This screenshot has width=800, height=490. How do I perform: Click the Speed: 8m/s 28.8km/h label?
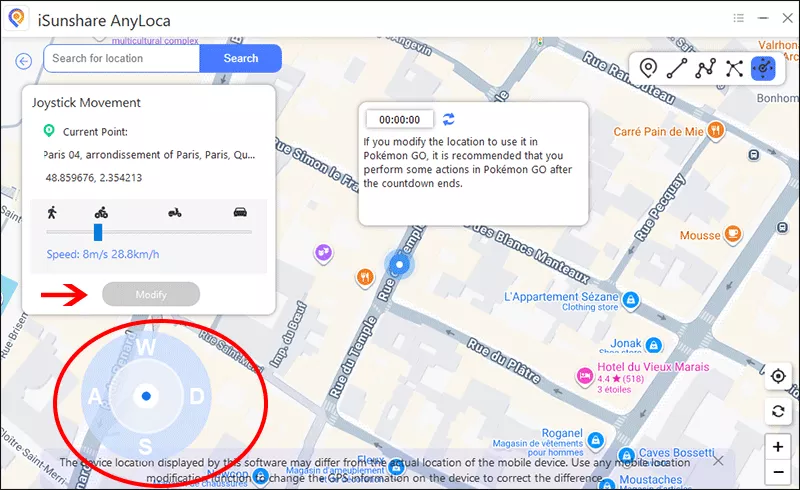coord(103,254)
